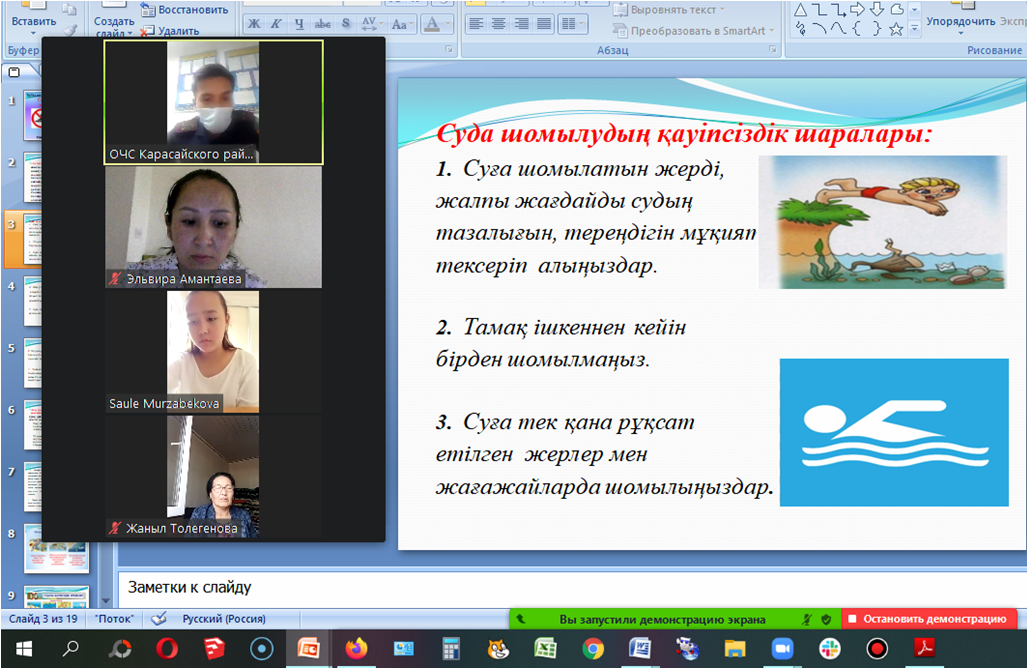Toggle bold text formatting

(x=254, y=23)
